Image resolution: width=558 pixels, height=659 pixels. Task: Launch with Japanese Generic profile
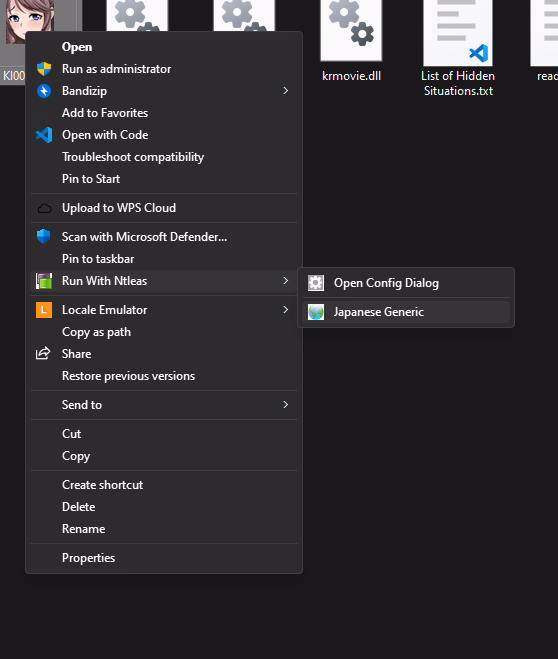(x=406, y=312)
